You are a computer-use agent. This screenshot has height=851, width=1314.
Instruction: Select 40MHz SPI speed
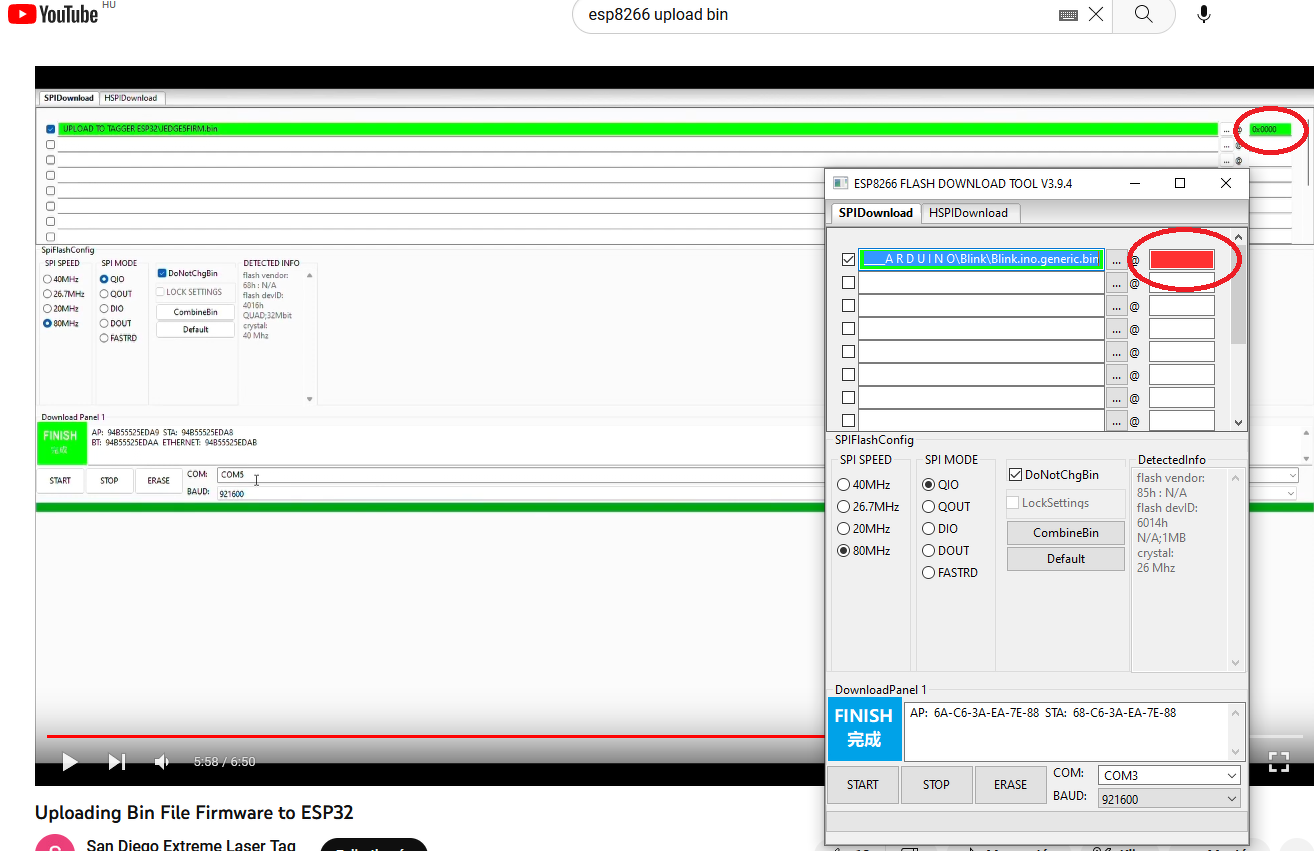click(864, 485)
